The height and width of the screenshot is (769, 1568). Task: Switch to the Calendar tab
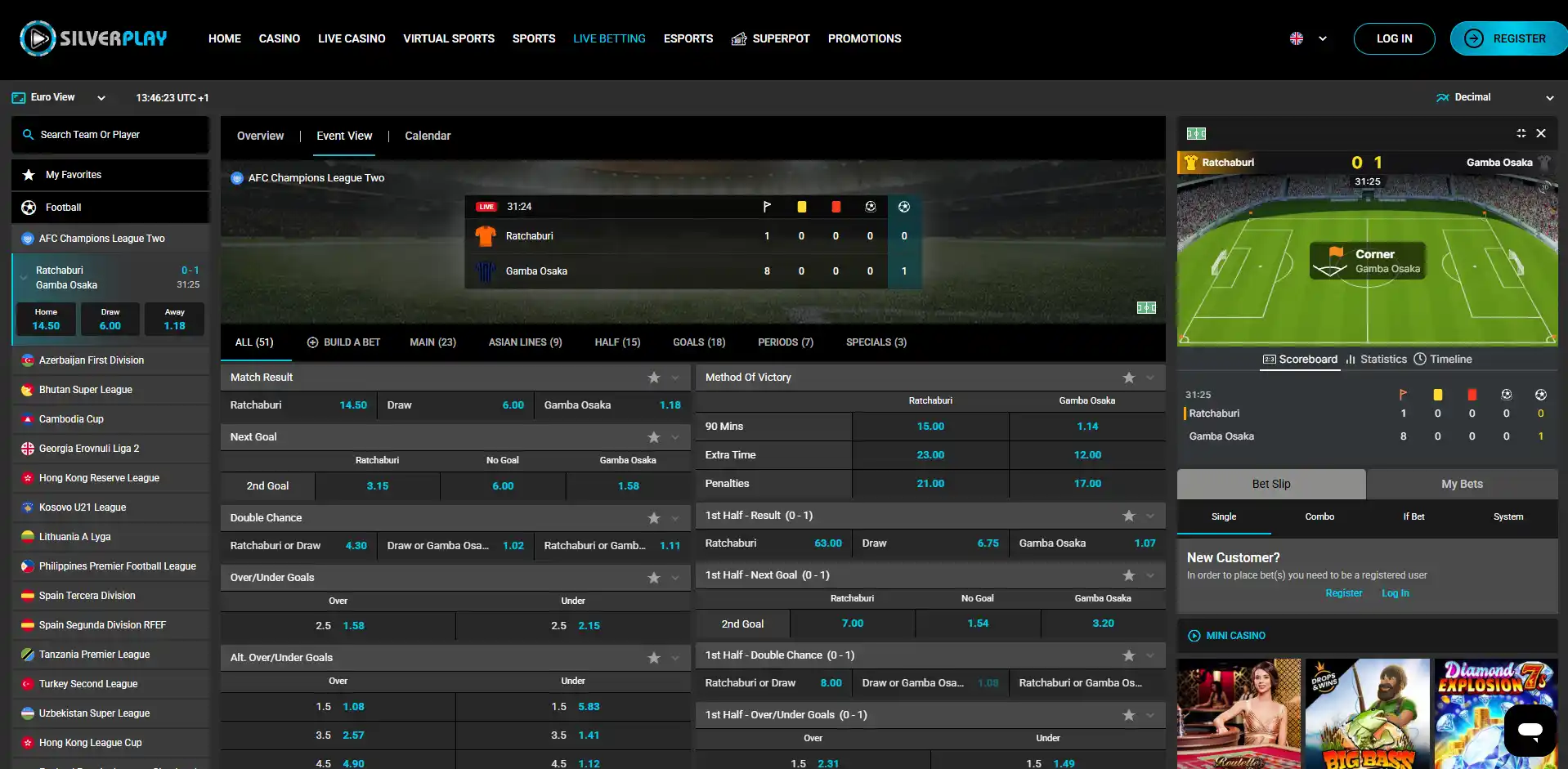point(428,136)
